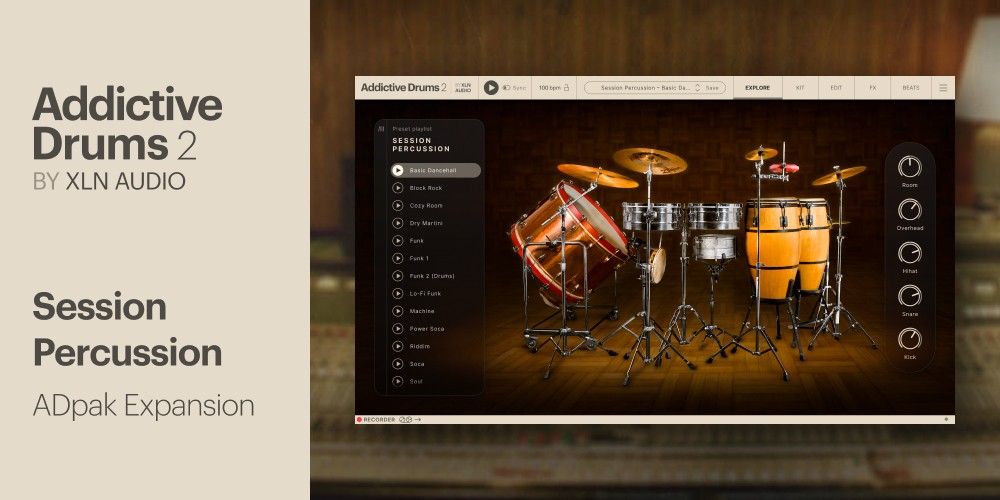The height and width of the screenshot is (500, 1000).
Task: Click the 100 bpm tempo field
Action: tap(548, 88)
